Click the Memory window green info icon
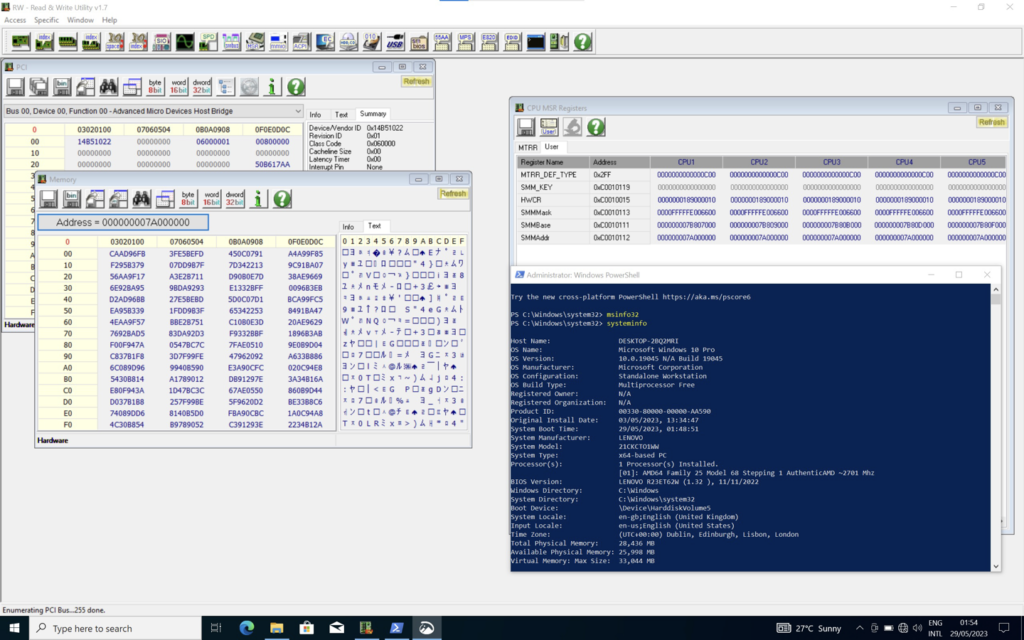 pyautogui.click(x=259, y=199)
